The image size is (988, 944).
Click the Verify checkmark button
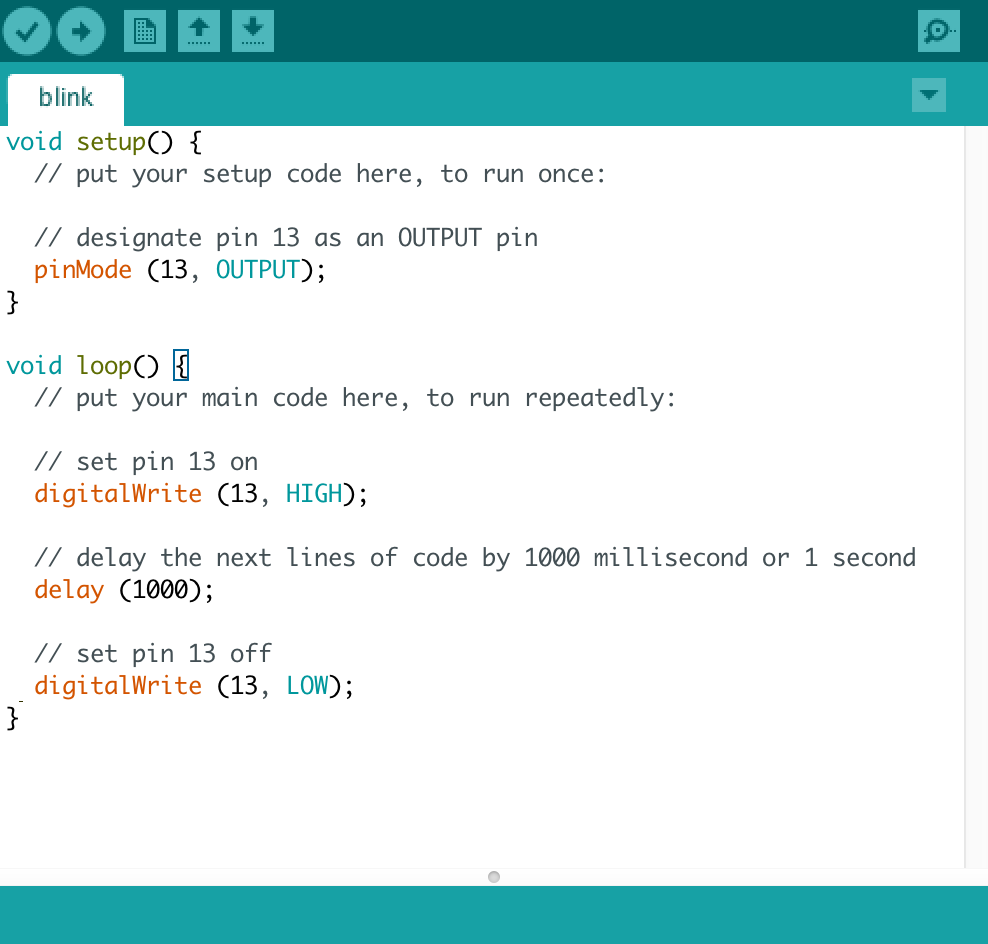[x=26, y=31]
